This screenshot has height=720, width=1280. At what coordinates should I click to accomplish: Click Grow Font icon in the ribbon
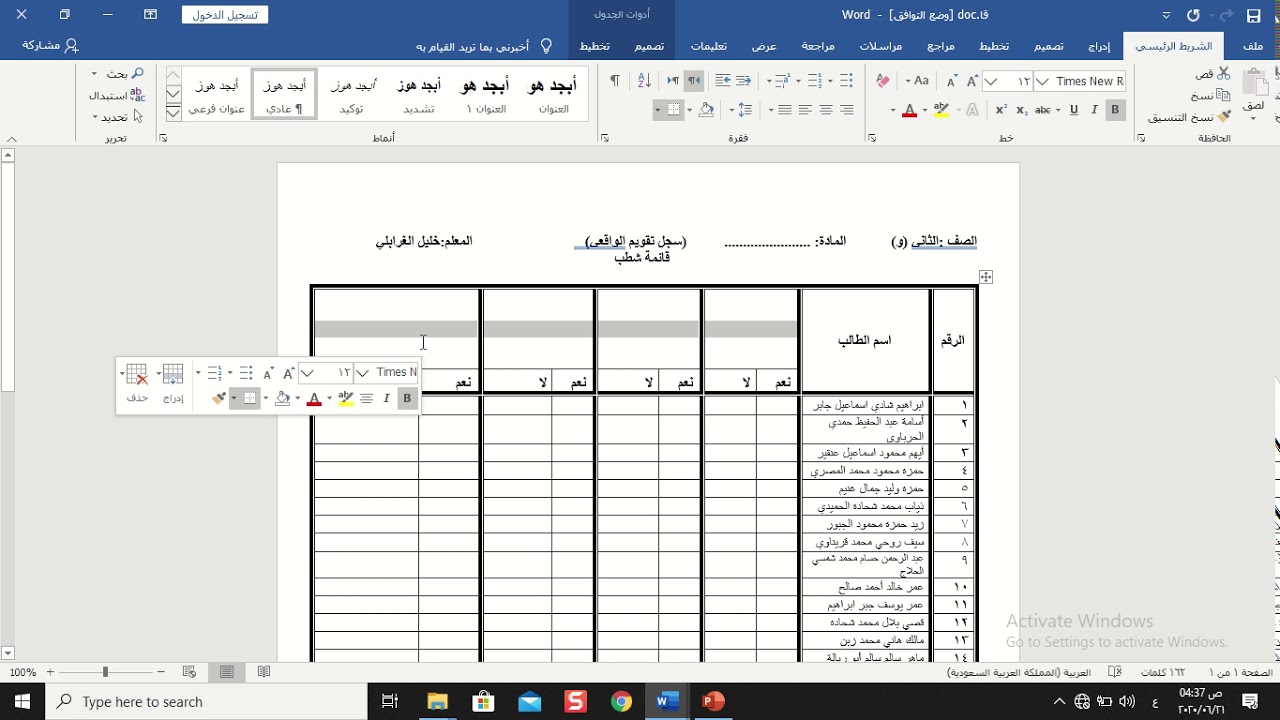[970, 81]
